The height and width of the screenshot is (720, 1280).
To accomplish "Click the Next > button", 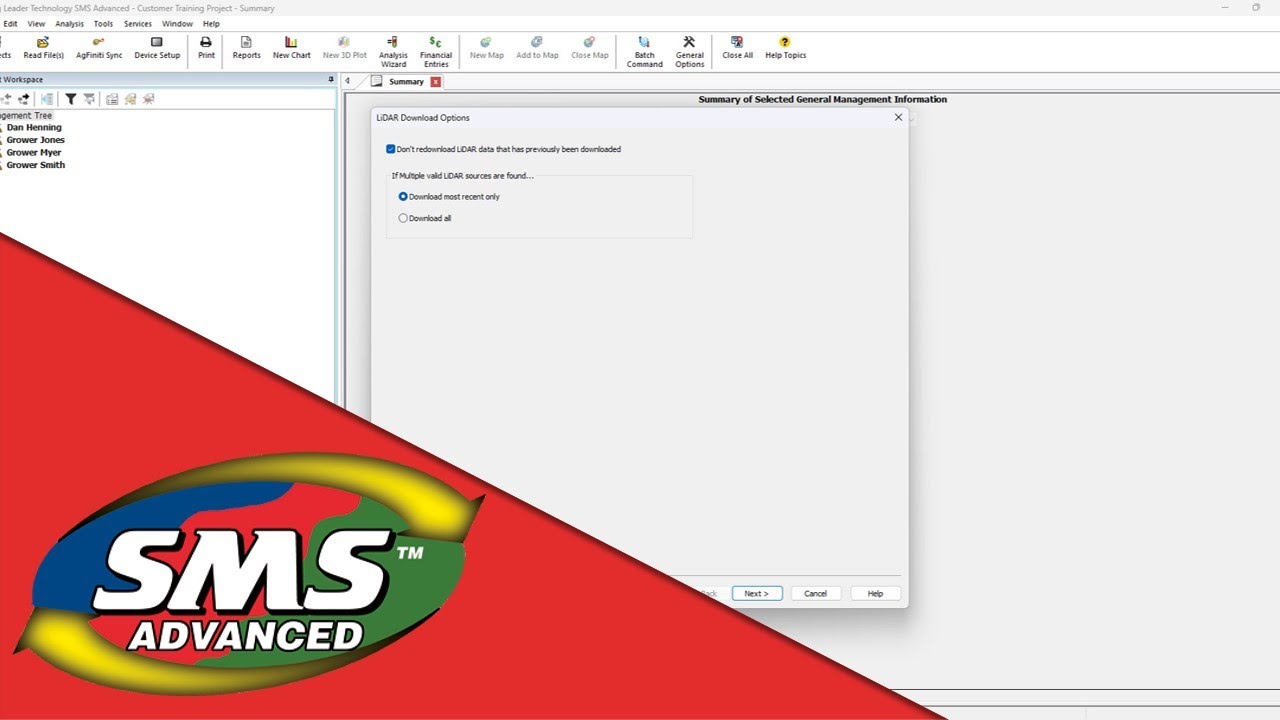I will click(x=757, y=594).
